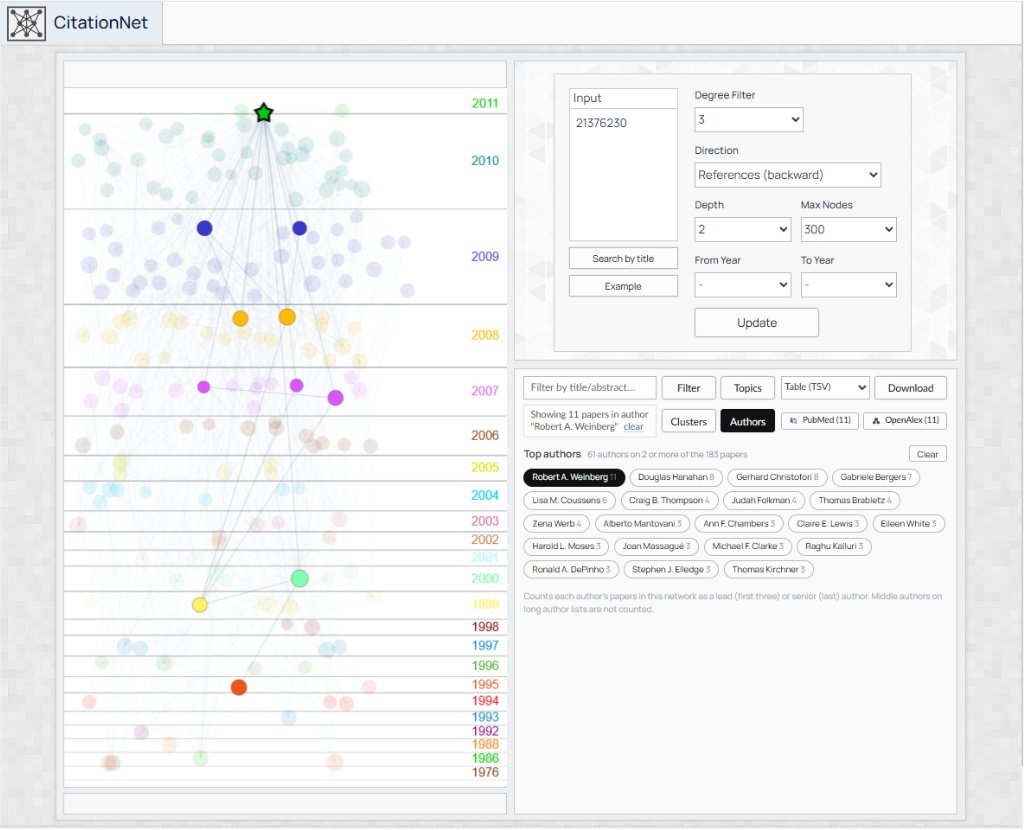Click the CitationNet network logo icon
The image size is (1024, 830).
click(26, 23)
